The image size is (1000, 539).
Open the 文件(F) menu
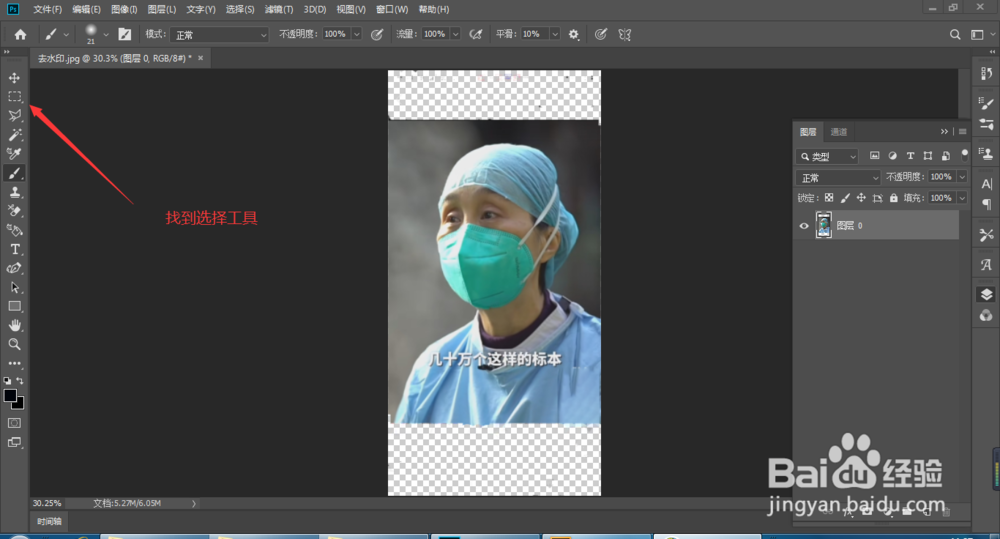48,9
